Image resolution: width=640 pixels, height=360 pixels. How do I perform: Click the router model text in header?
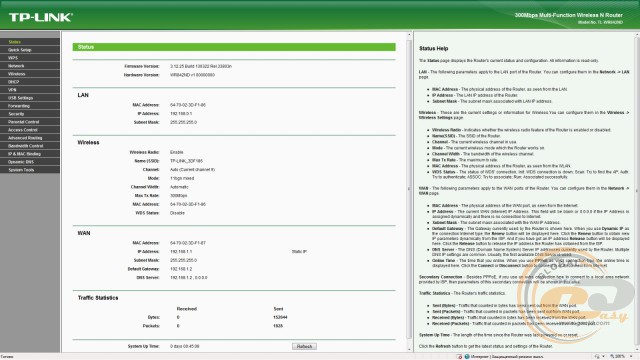(568, 15)
